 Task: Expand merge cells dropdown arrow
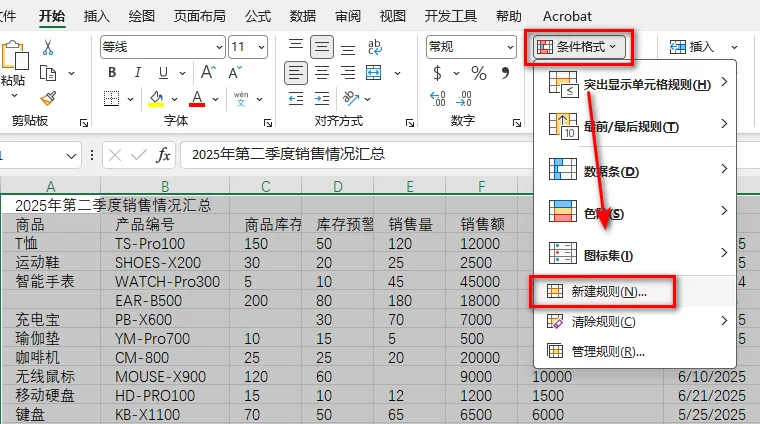pyautogui.click(x=397, y=74)
